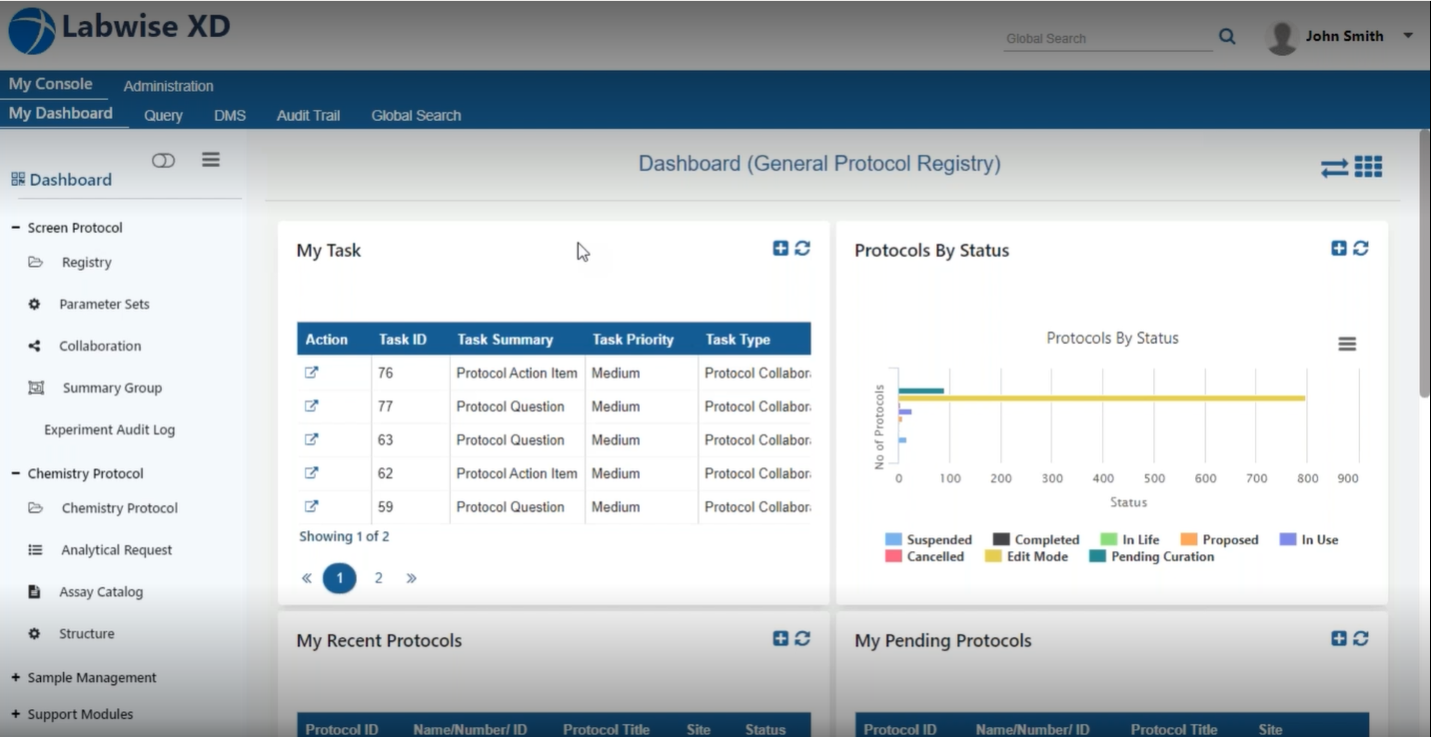The image size is (1431, 737).
Task: Open the grid layout icon near dashboard title
Action: coord(1369,166)
